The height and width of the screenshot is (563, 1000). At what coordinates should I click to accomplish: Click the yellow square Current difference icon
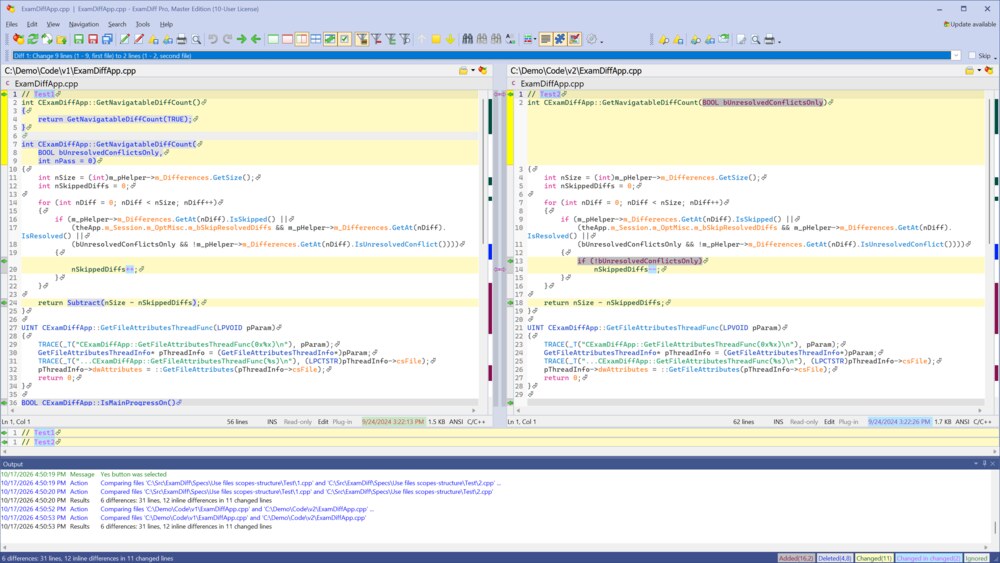[x=436, y=40]
